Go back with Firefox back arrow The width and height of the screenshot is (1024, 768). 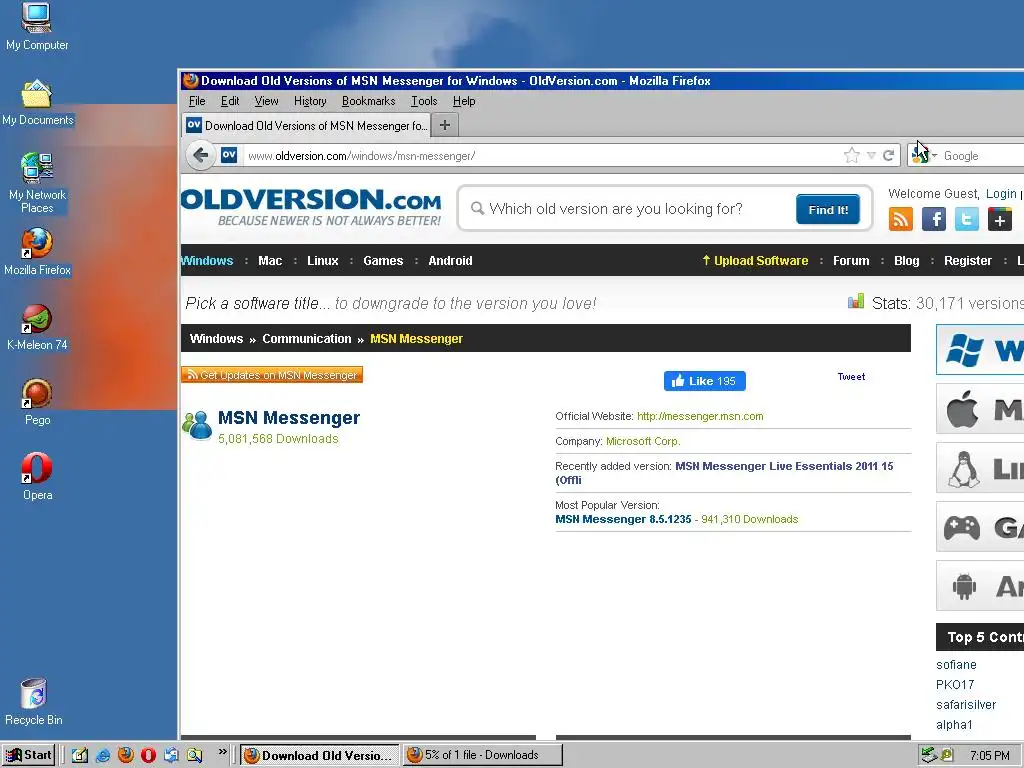201,155
